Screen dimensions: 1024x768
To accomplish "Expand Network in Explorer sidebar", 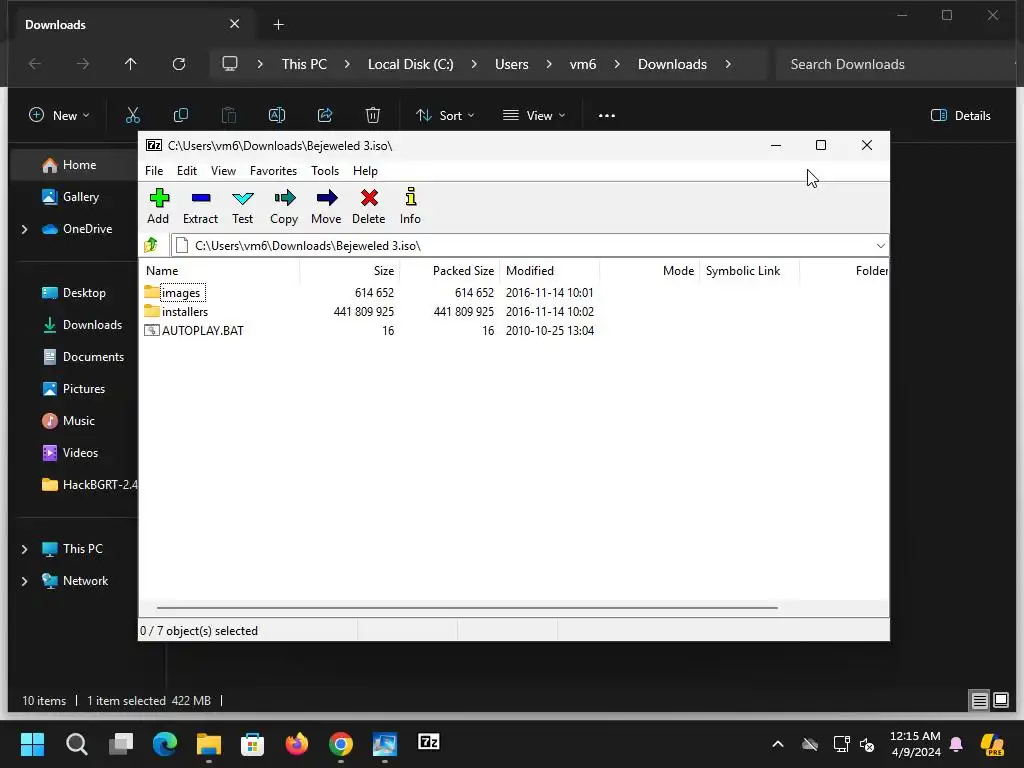I will pos(24,581).
